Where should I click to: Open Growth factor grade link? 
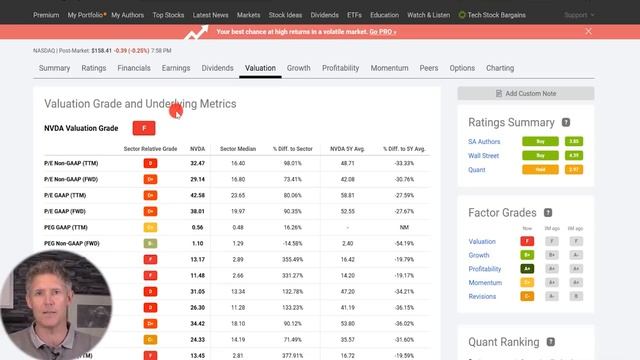tap(479, 255)
